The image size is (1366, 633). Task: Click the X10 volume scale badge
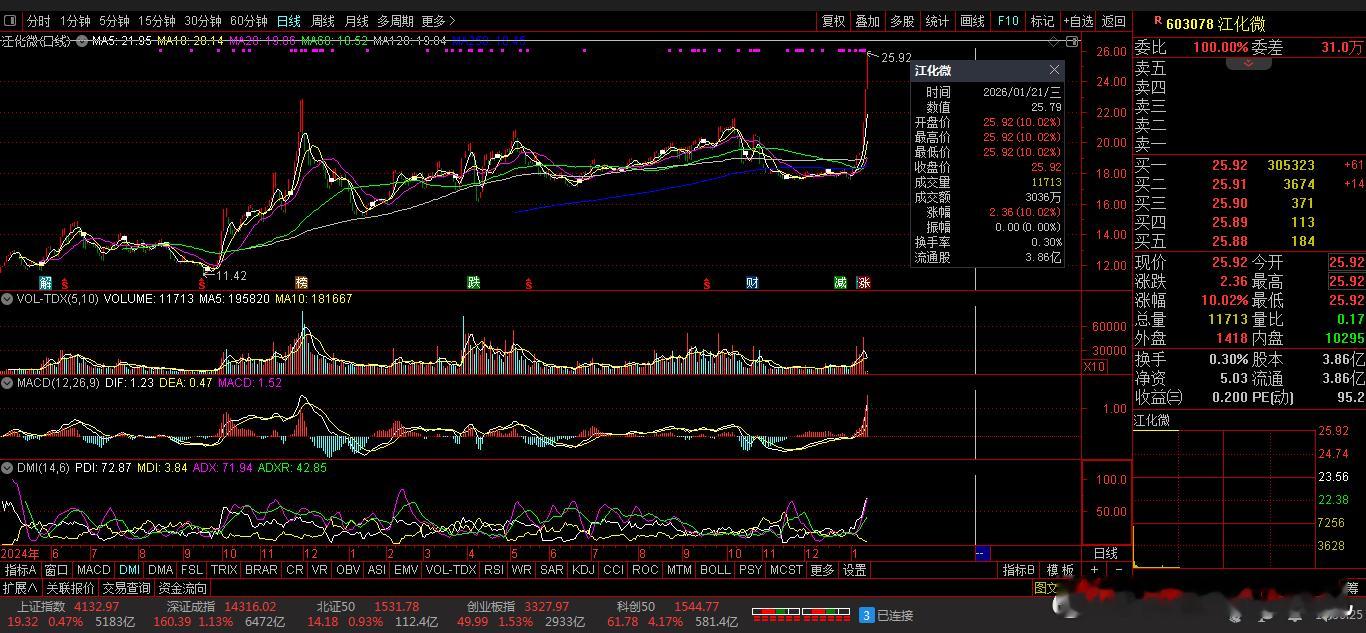[1094, 367]
